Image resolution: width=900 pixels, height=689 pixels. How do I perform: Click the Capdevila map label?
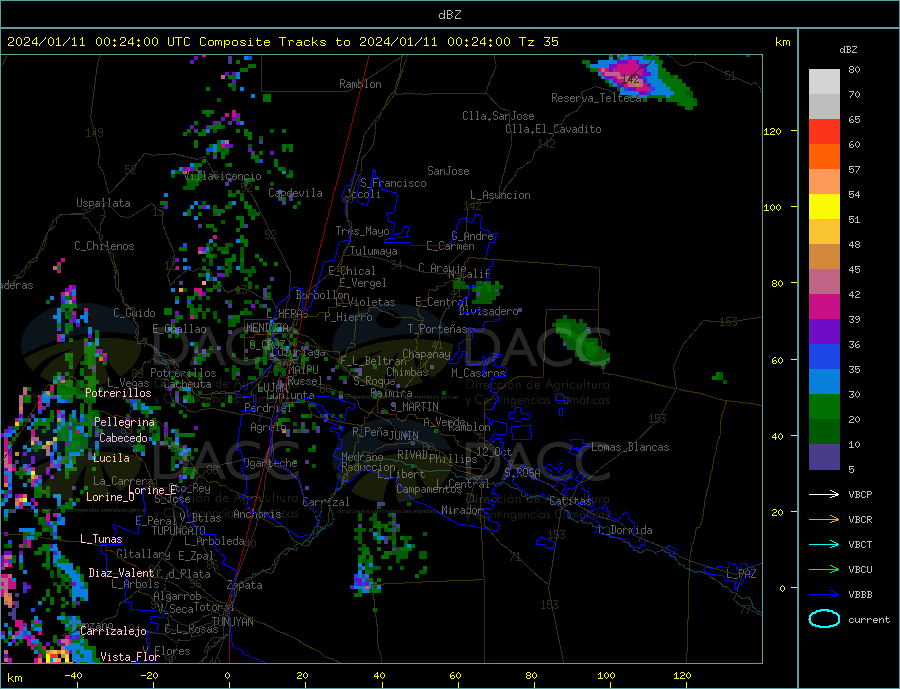(296, 193)
